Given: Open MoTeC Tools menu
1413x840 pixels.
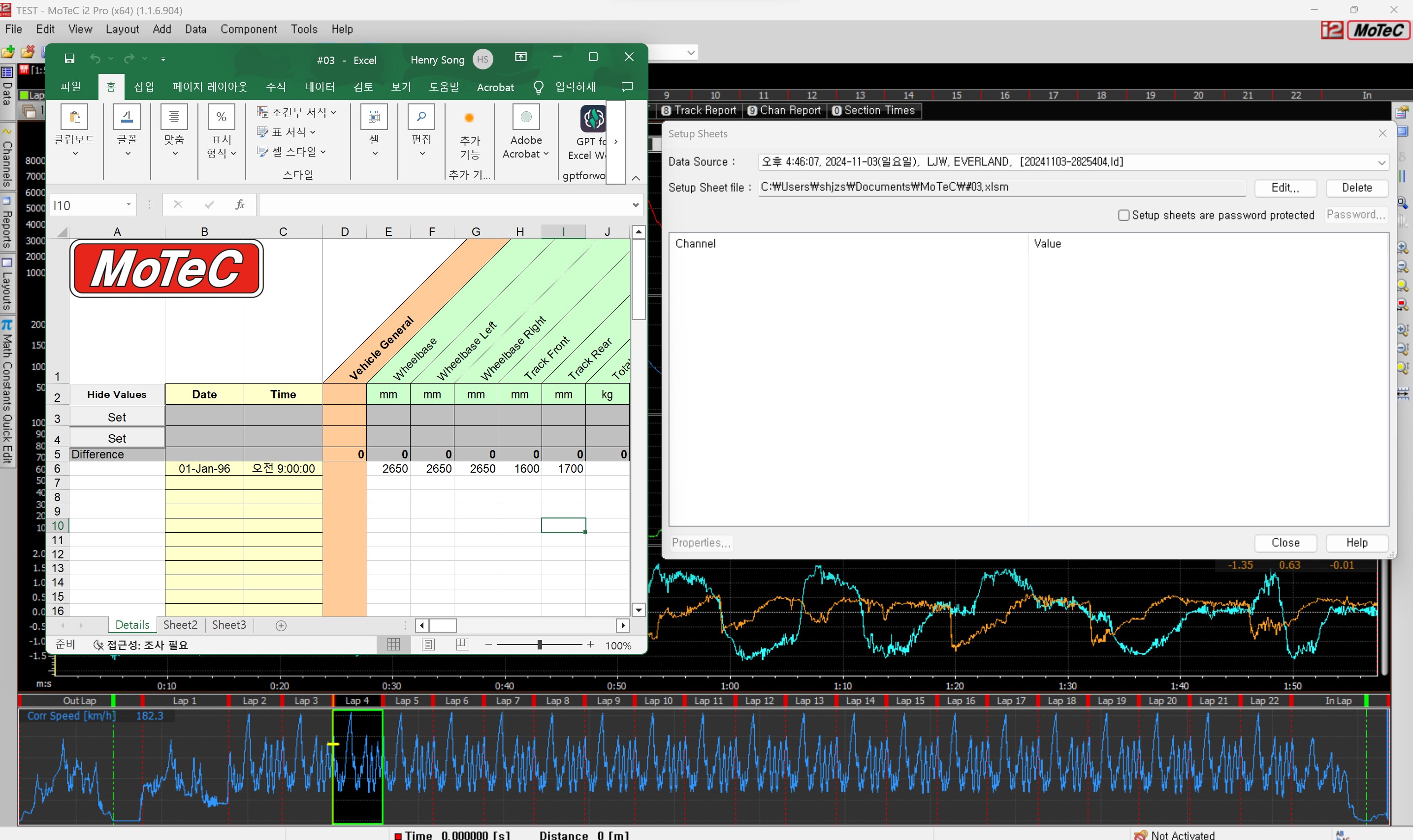Looking at the screenshot, I should point(304,29).
